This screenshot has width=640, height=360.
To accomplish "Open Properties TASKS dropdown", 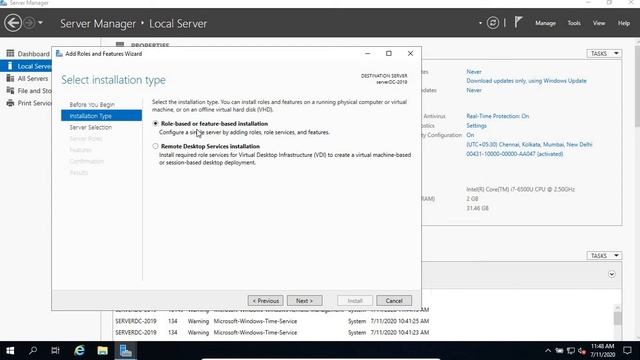I will point(604,53).
